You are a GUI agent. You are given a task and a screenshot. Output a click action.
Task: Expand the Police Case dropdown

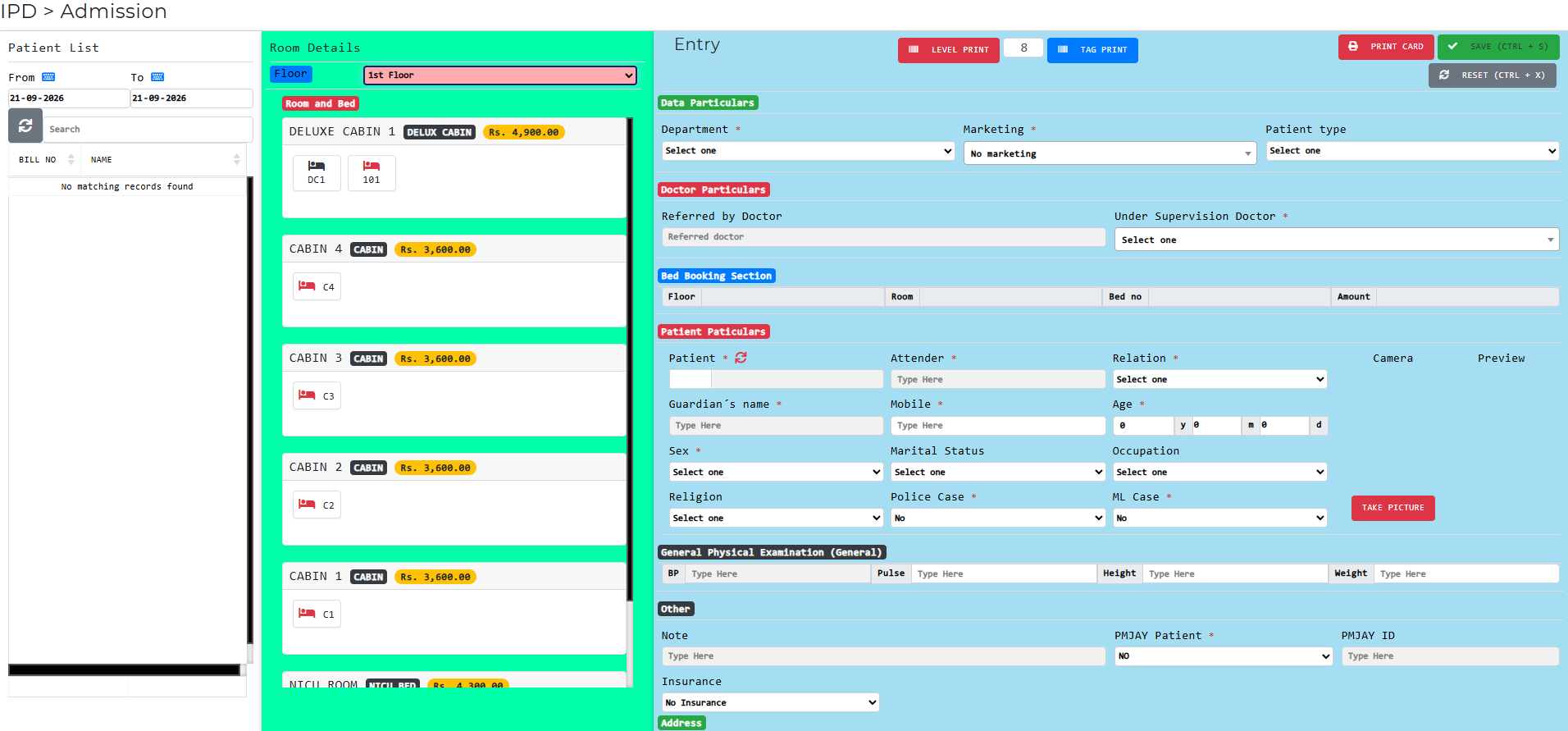998,518
